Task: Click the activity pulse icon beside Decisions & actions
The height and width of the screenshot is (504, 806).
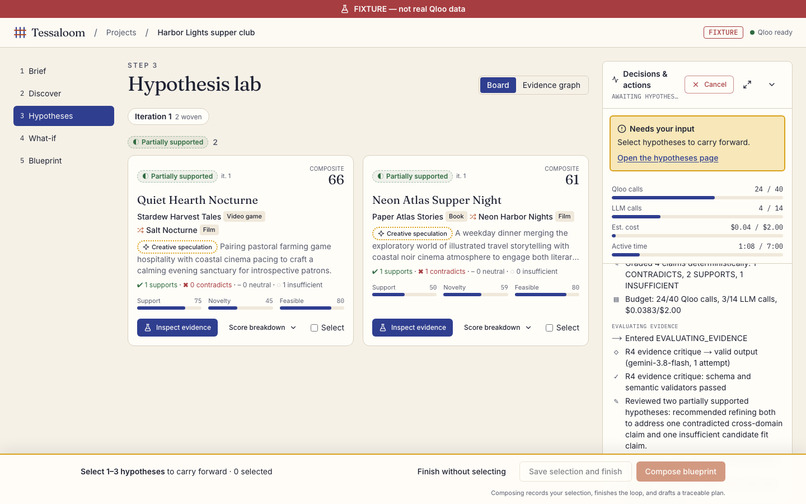Action: [x=615, y=79]
